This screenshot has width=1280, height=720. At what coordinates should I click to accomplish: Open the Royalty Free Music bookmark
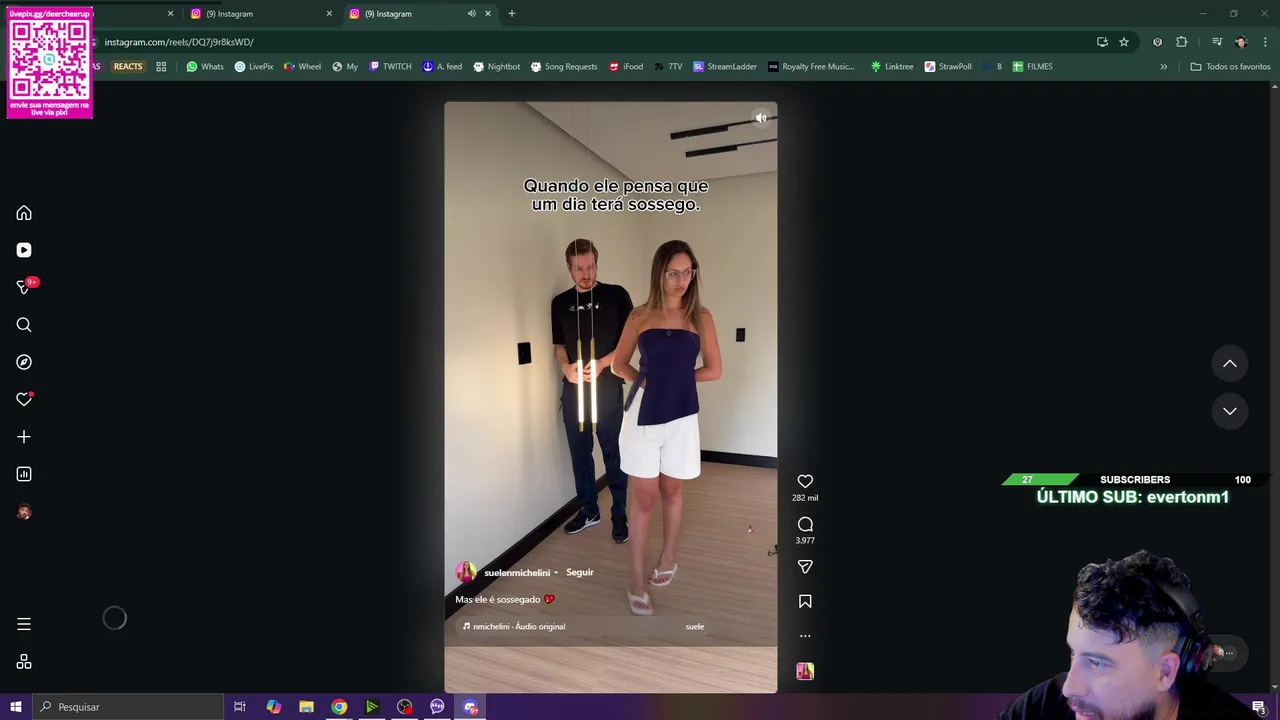coord(811,67)
